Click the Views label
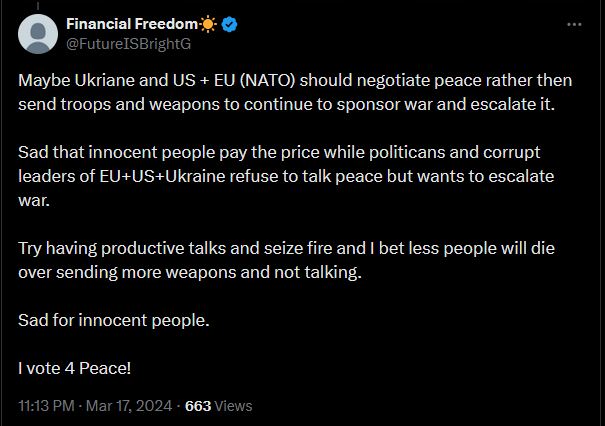 pyautogui.click(x=234, y=406)
